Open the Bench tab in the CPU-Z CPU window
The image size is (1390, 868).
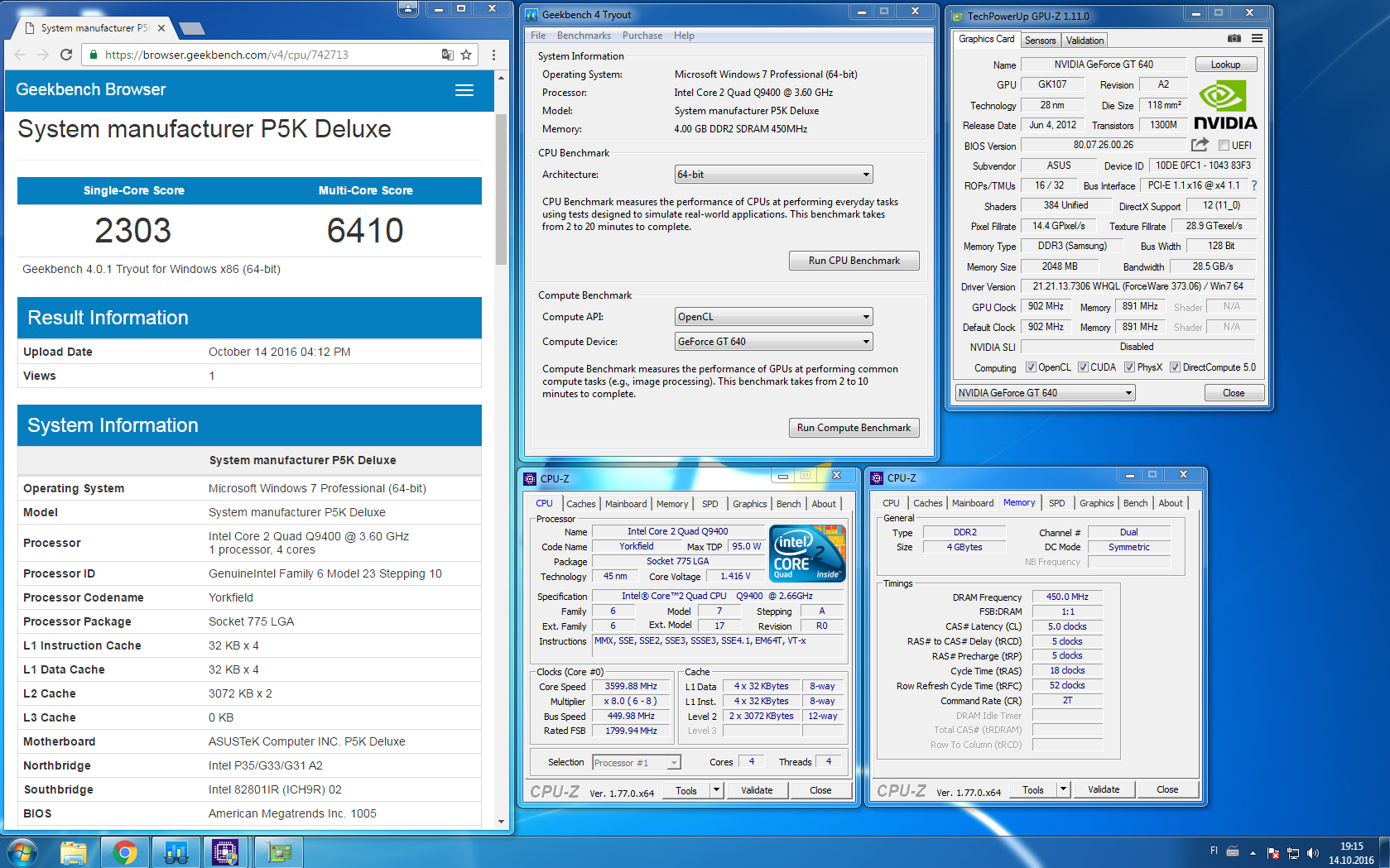point(788,504)
